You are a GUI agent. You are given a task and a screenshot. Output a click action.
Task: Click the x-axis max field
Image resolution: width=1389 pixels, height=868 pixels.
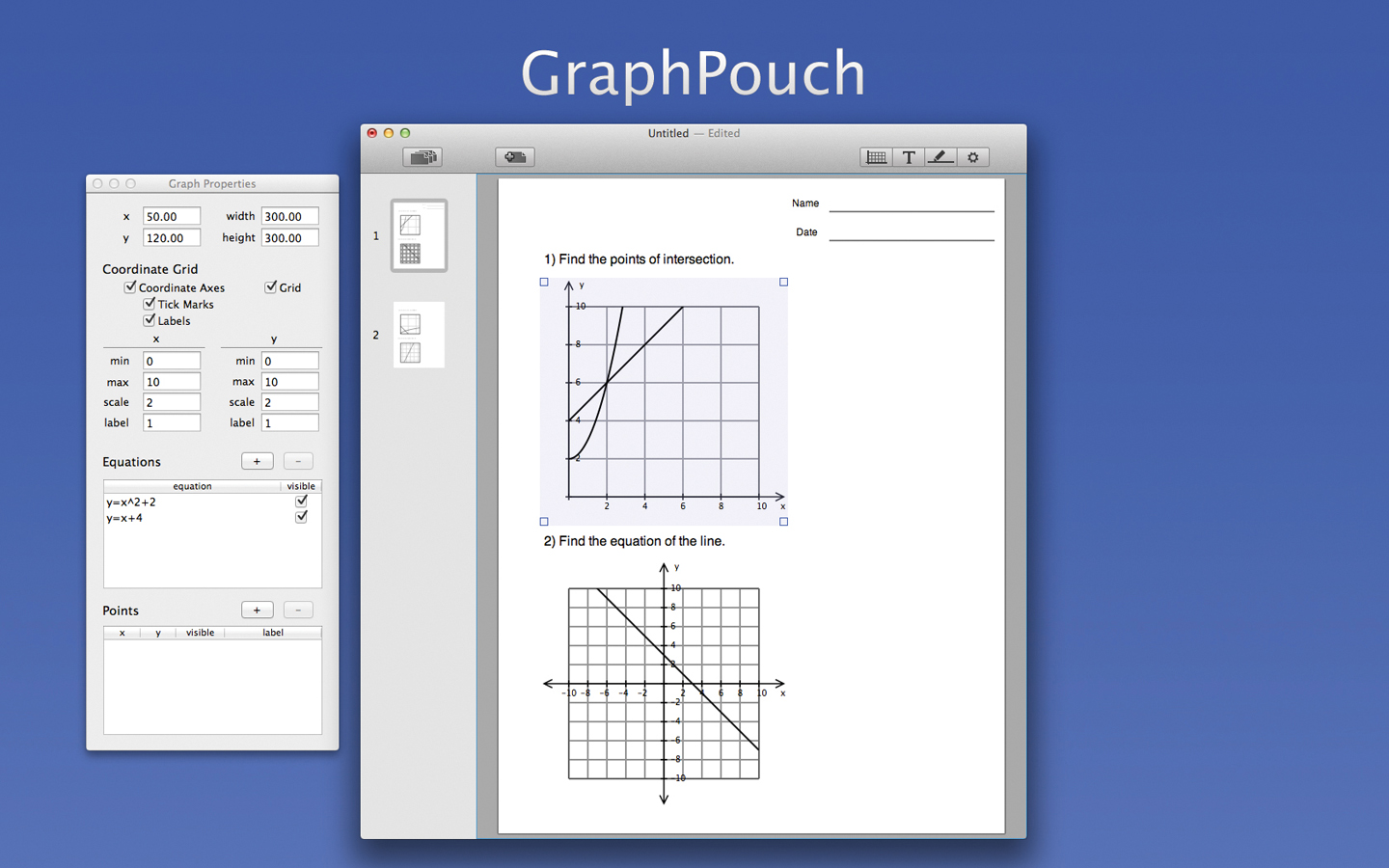click(172, 382)
